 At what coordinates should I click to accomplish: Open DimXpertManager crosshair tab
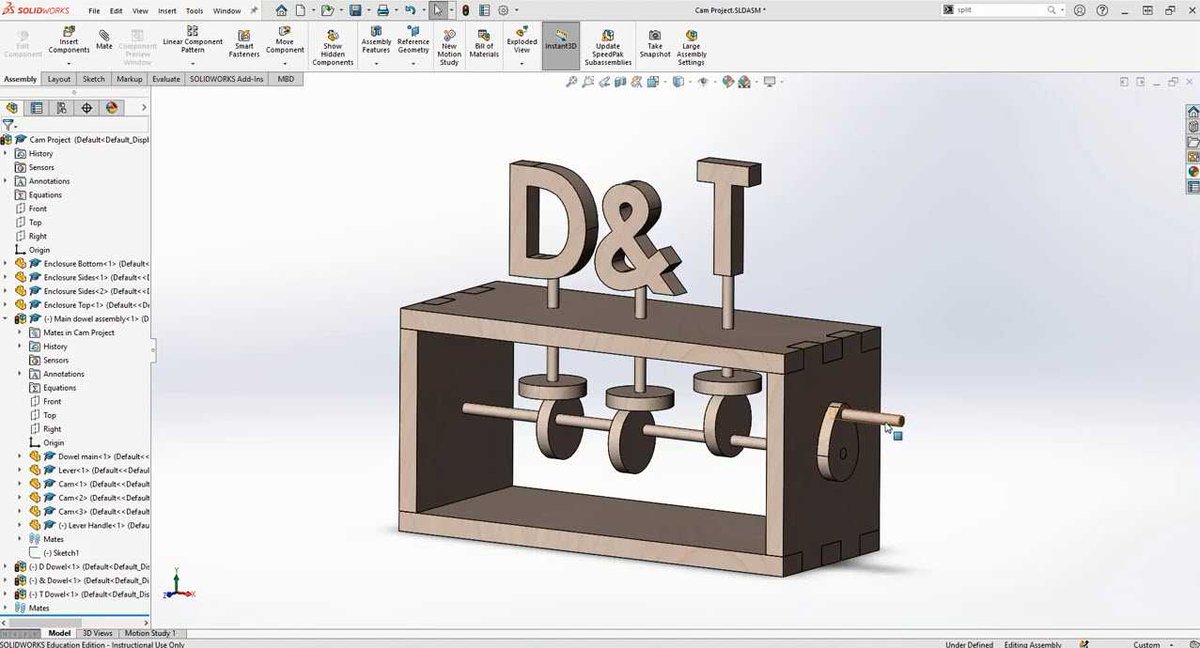coord(87,107)
